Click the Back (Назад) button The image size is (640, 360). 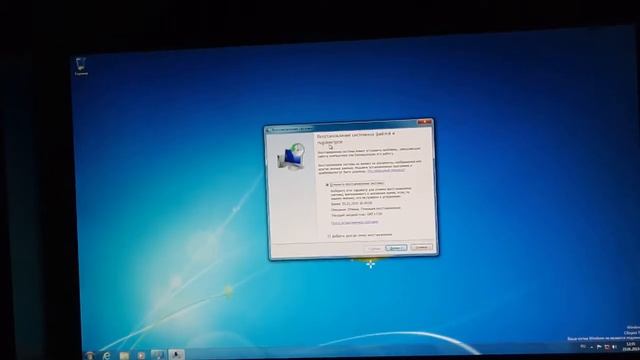click(374, 248)
